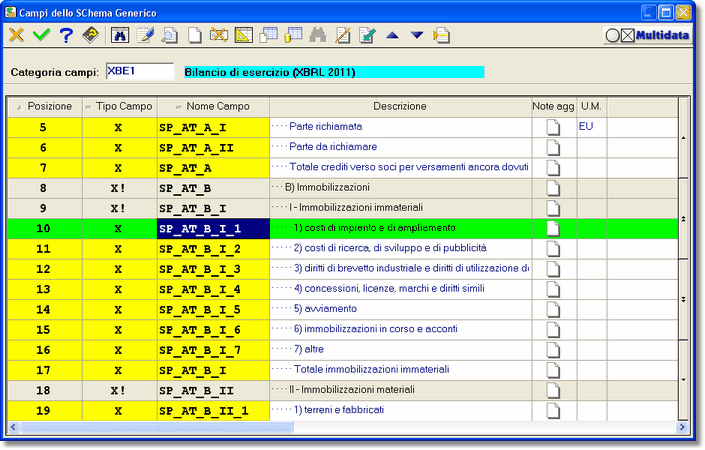Click the EU unit value in row 5
The width and height of the screenshot is (705, 450).
click(x=586, y=126)
